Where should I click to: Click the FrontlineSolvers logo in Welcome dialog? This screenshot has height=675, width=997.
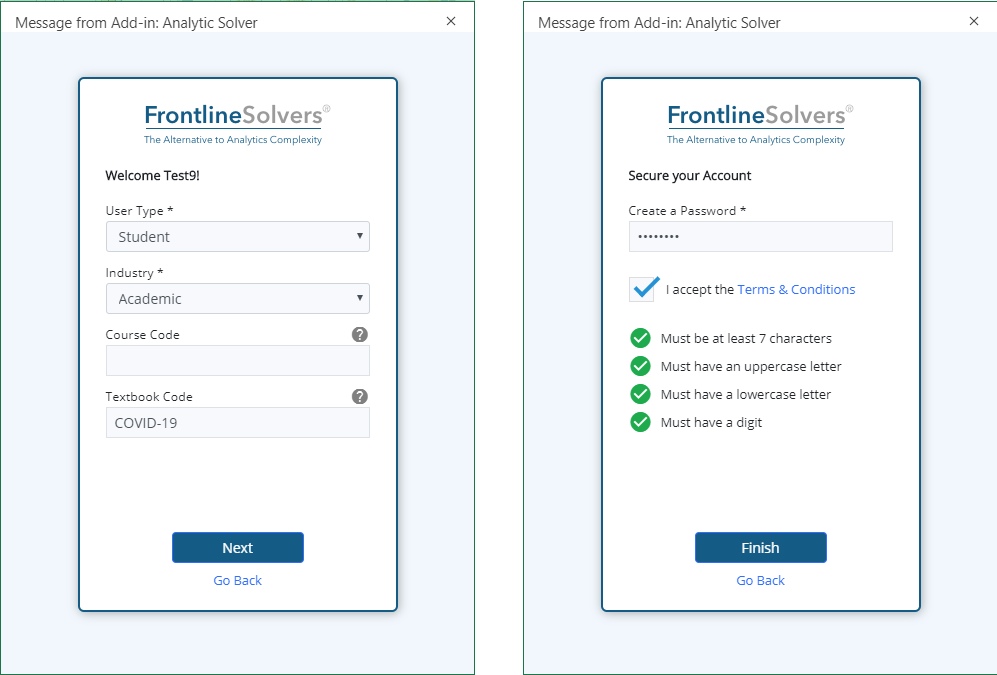point(237,124)
